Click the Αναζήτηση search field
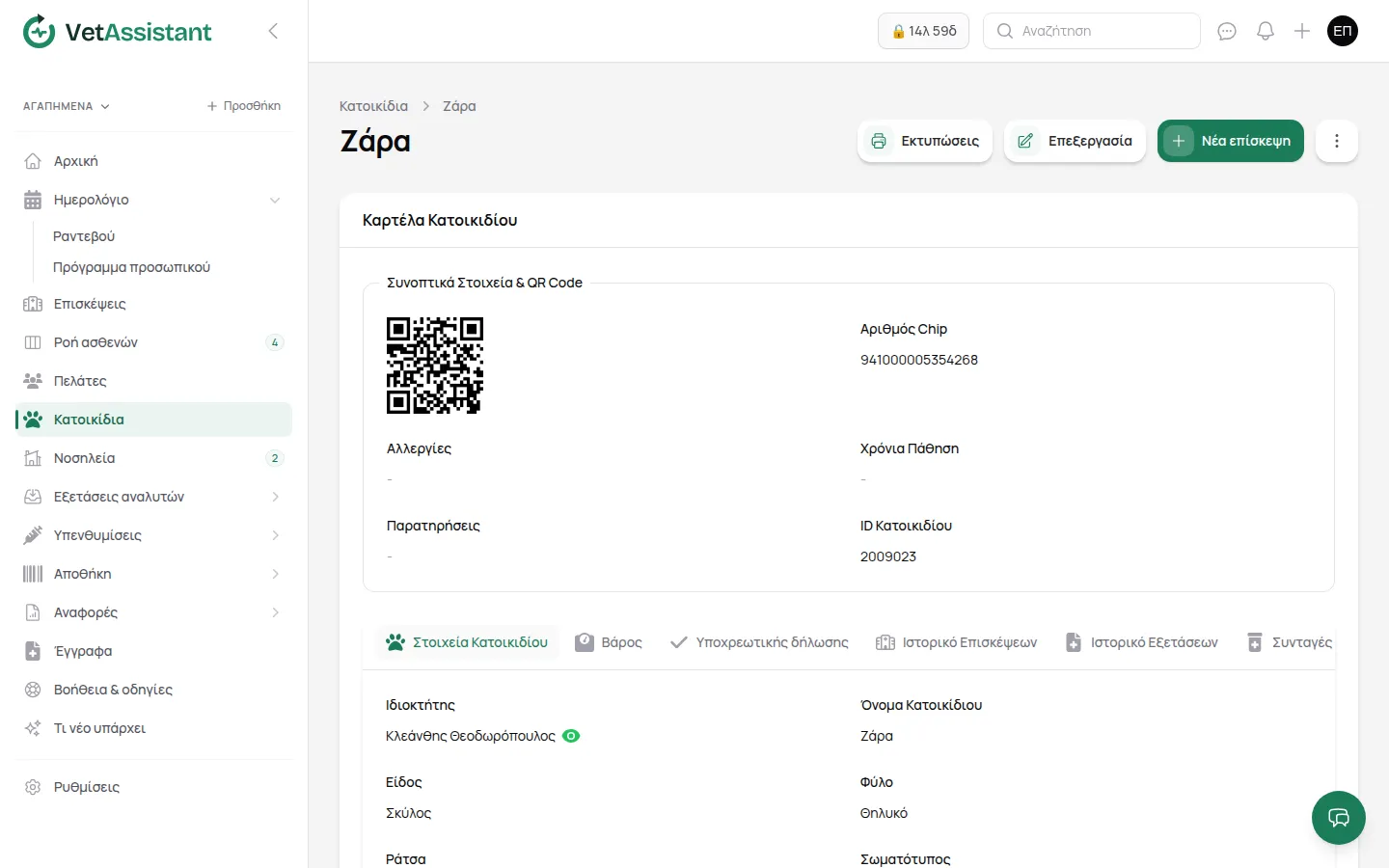1389x868 pixels. coord(1092,31)
